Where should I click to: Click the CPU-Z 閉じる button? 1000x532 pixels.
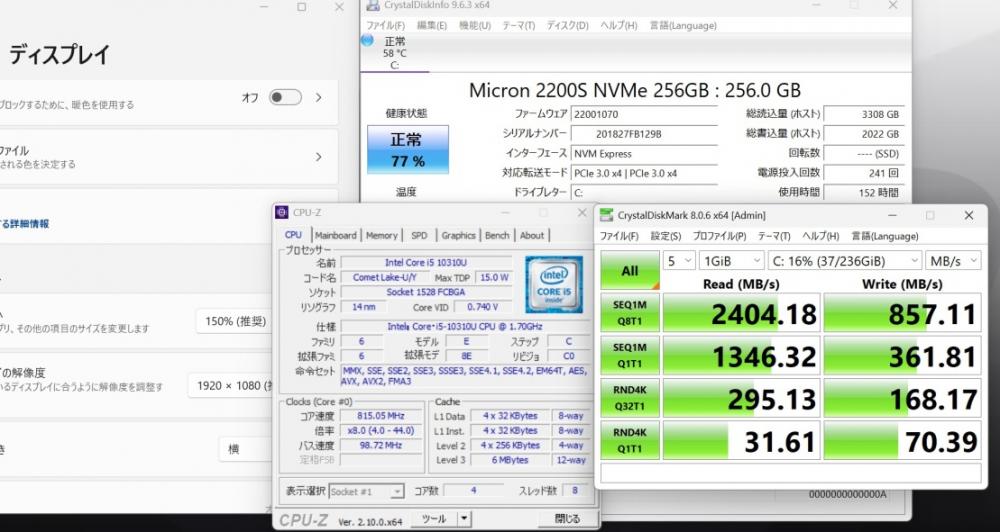point(567,519)
